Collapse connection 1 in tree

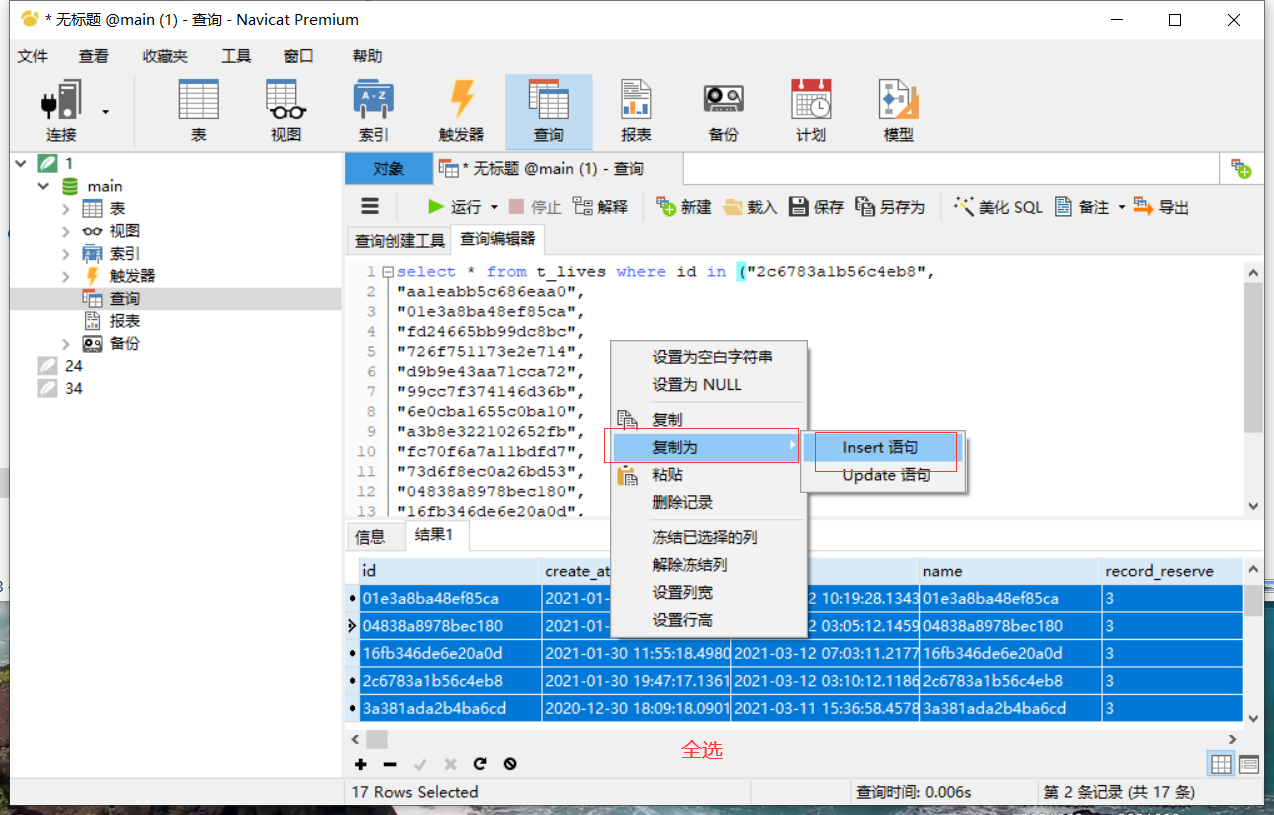point(22,163)
